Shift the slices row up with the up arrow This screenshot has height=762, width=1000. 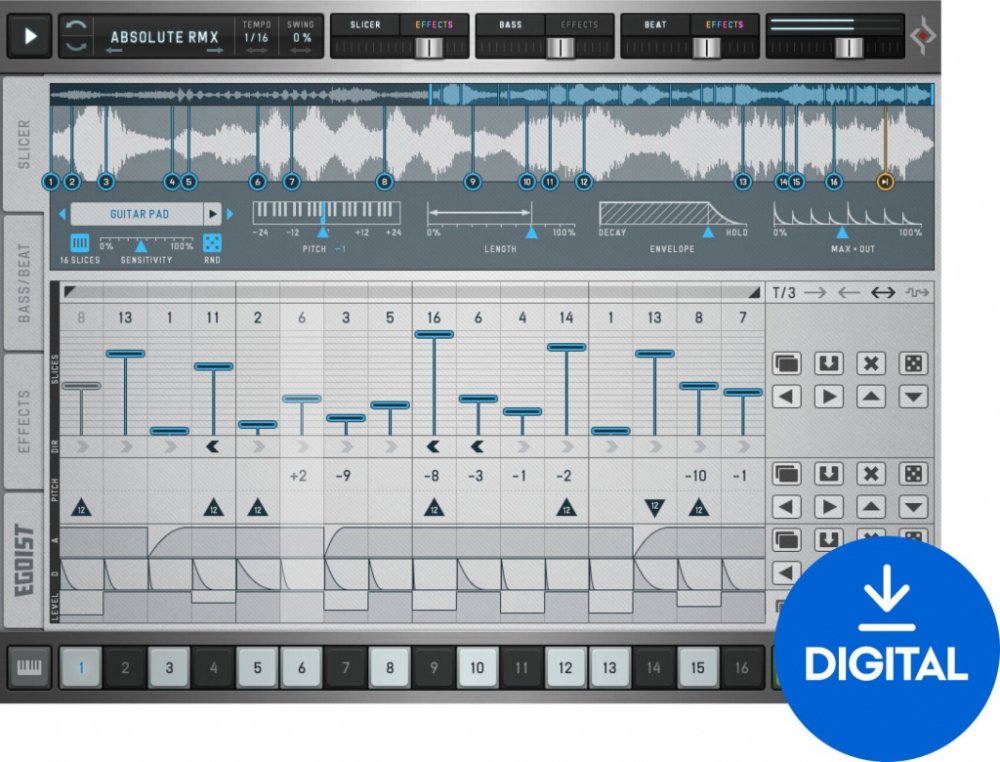[x=871, y=397]
